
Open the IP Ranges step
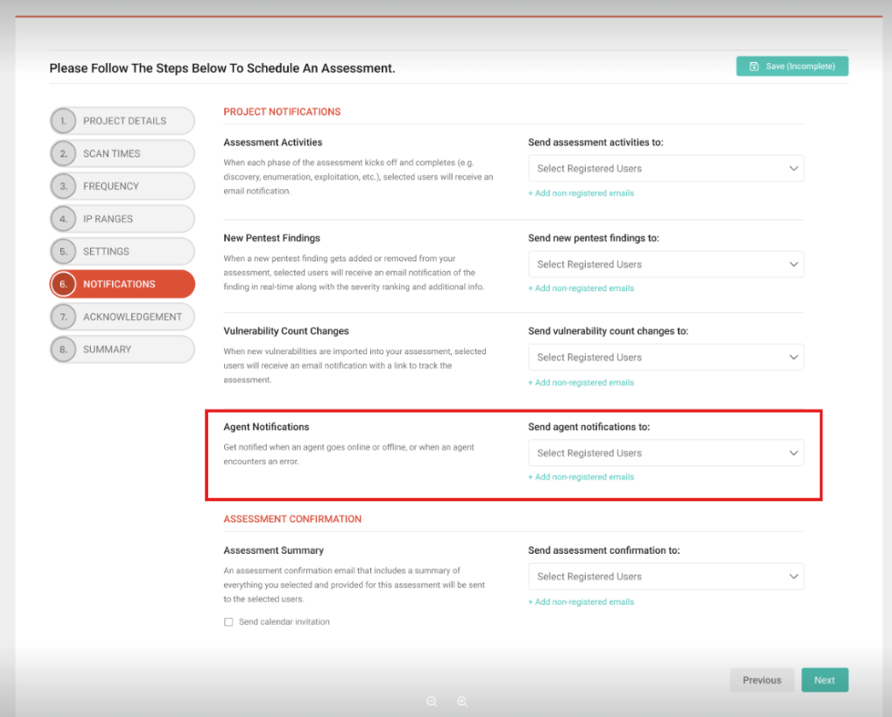tap(122, 219)
